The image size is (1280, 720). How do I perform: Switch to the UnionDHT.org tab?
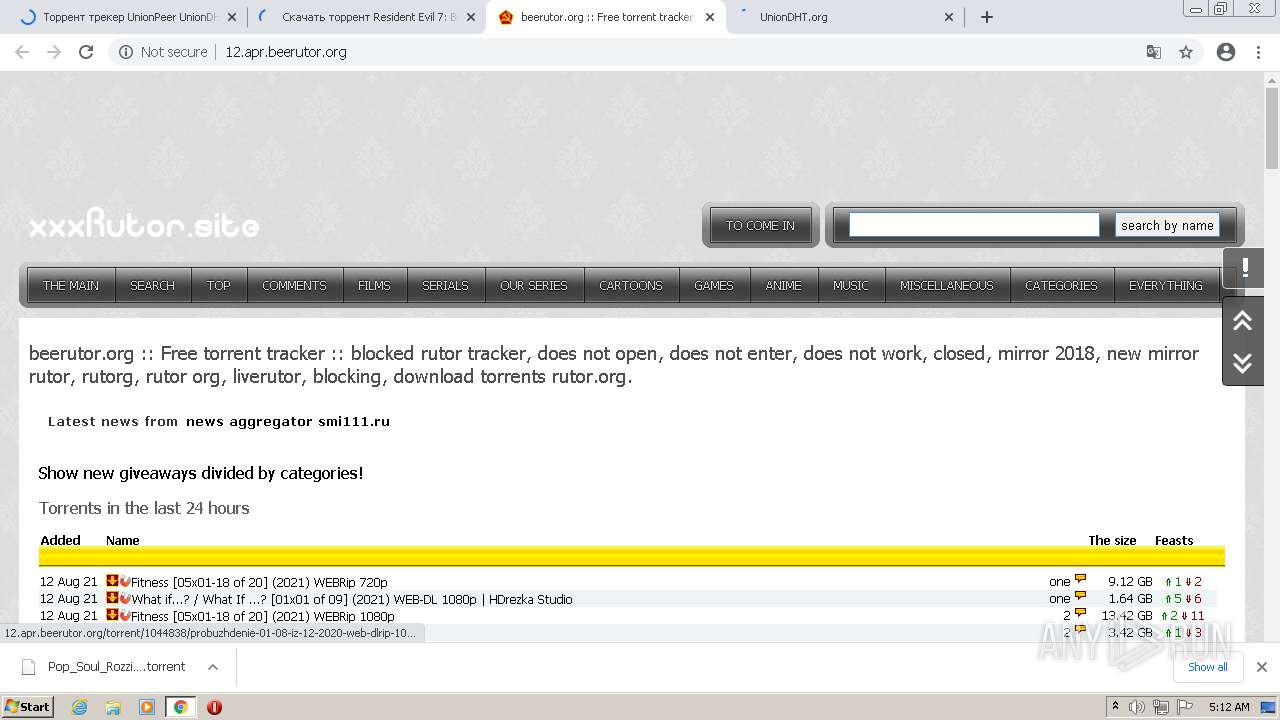[845, 17]
